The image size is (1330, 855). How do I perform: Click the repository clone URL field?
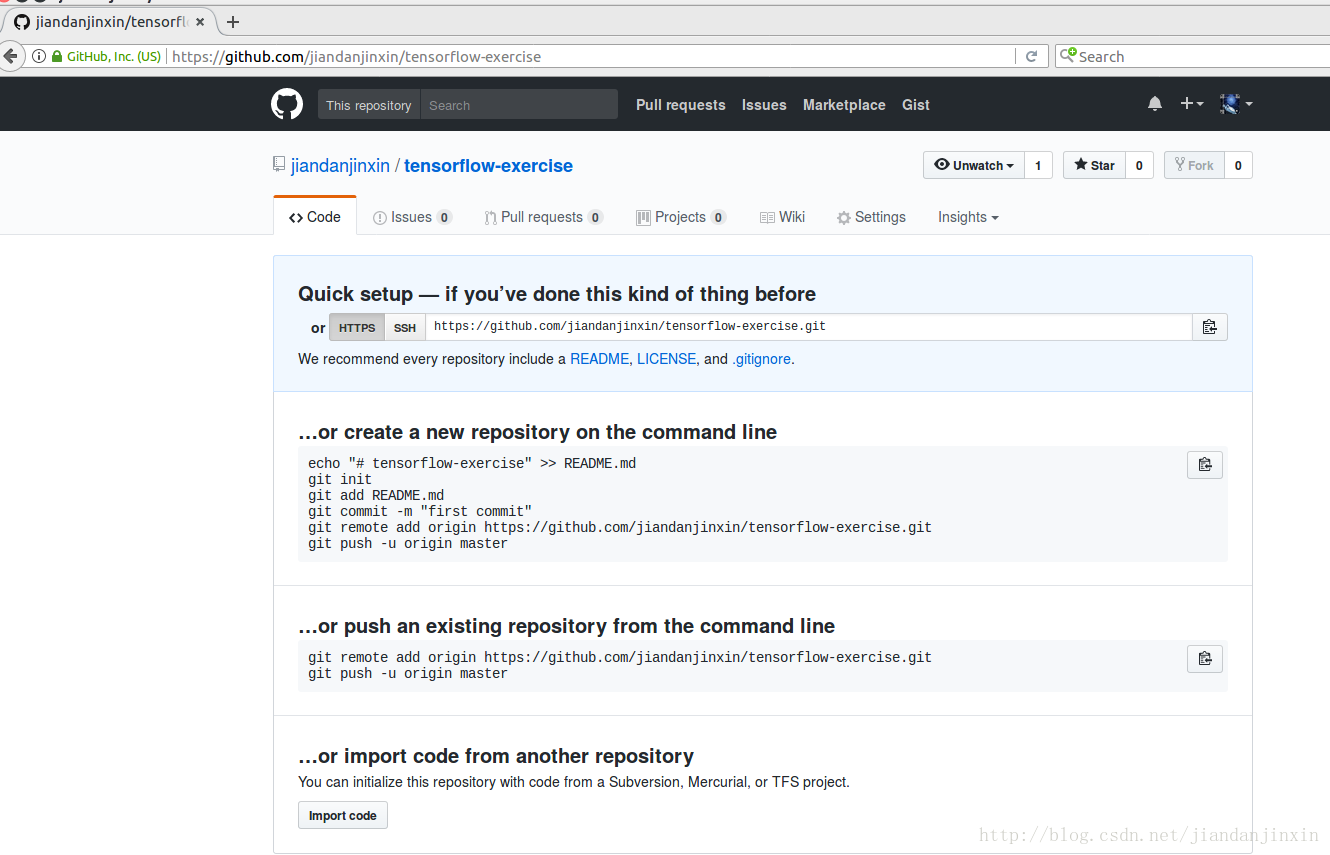coord(809,327)
